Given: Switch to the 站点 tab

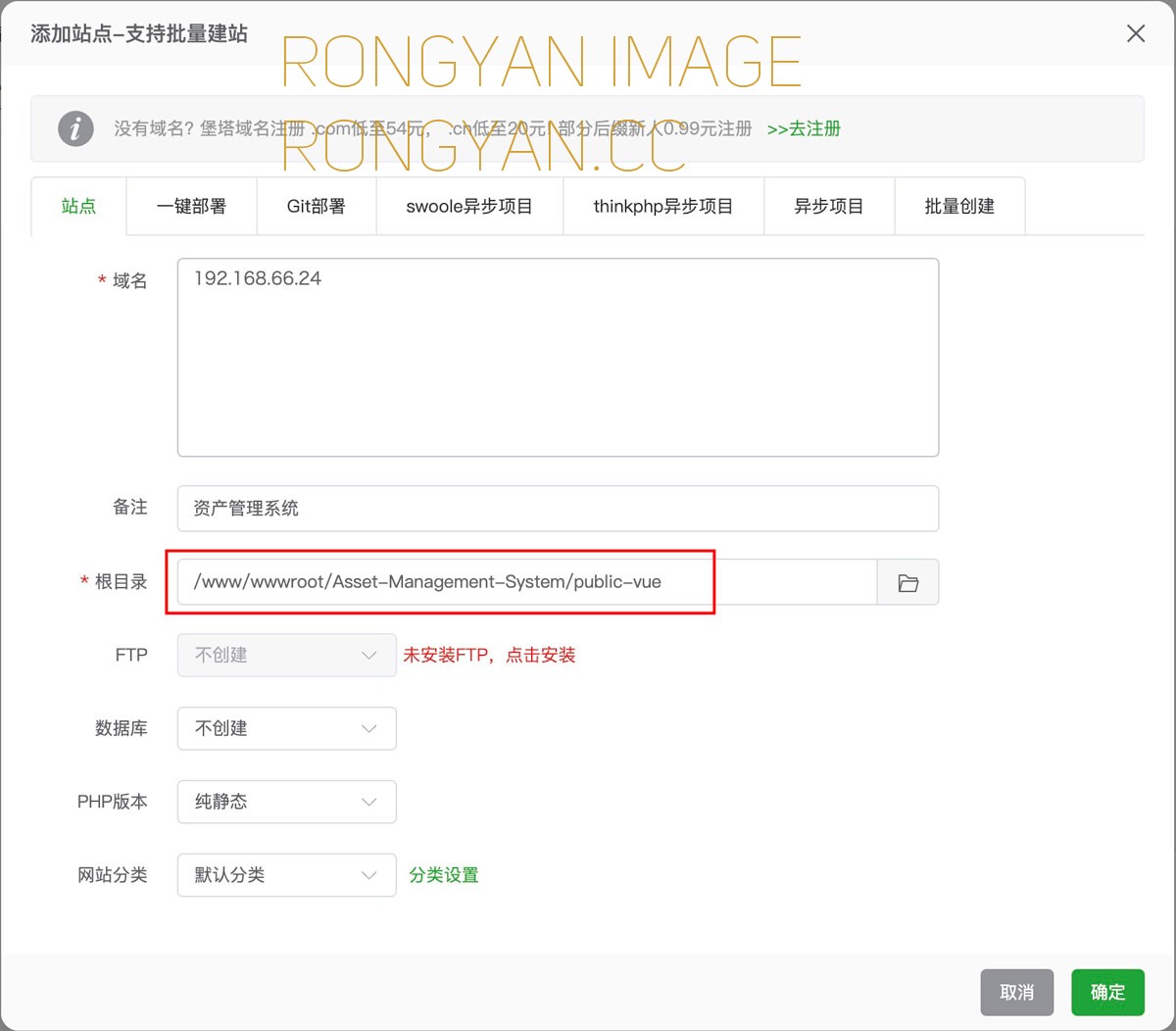Looking at the screenshot, I should pos(78,206).
